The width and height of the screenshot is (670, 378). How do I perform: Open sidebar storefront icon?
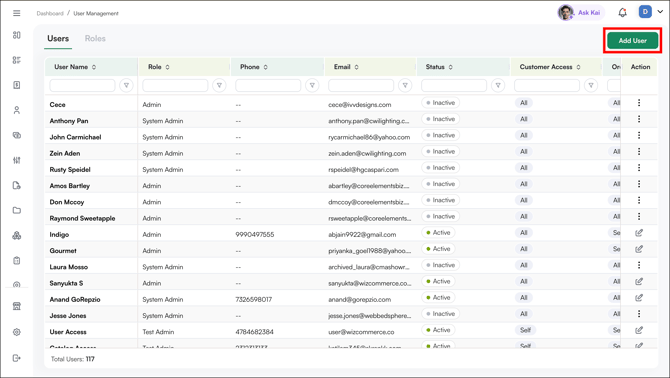tap(17, 306)
